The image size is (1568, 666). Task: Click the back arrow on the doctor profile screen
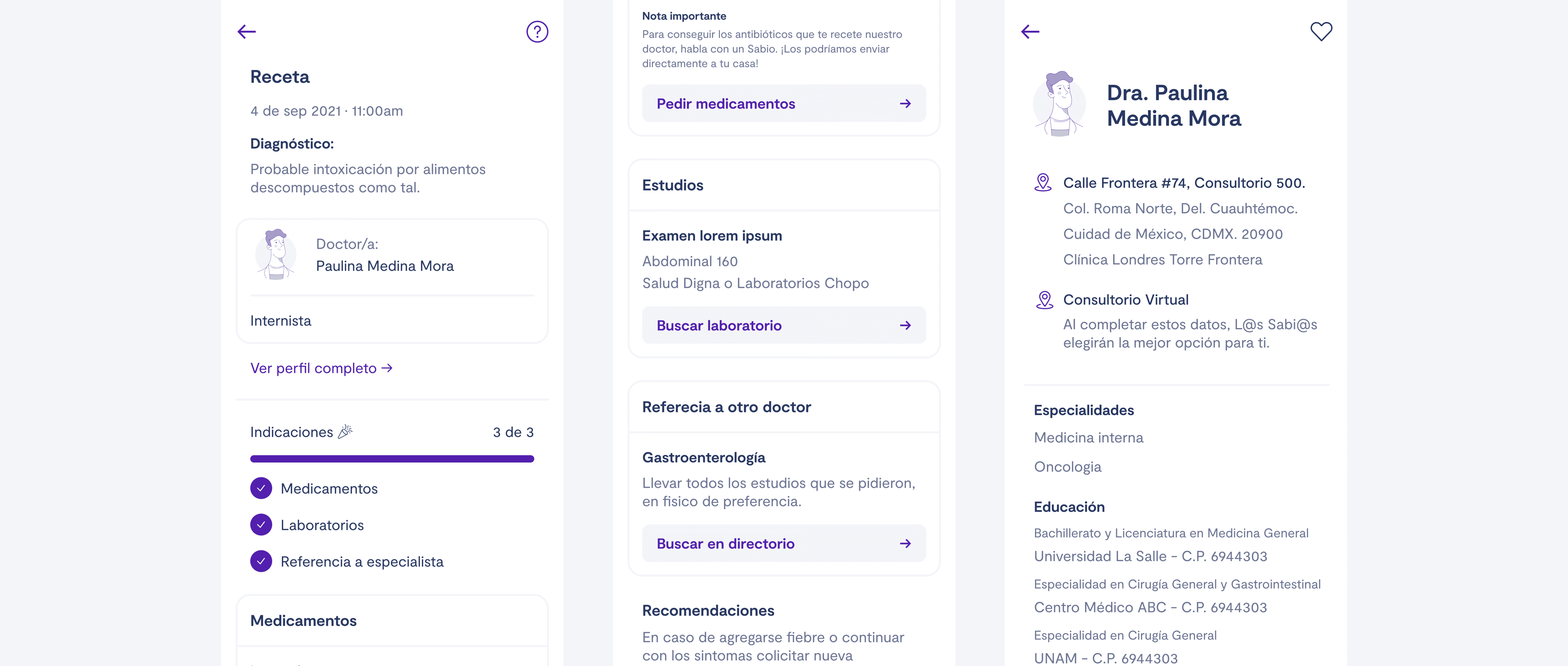pyautogui.click(x=1030, y=32)
